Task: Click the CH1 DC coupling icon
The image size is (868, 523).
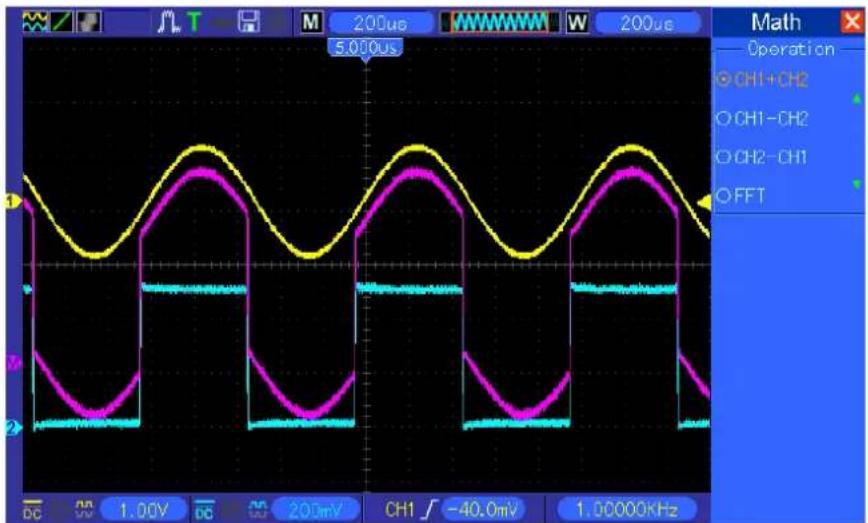Action: [x=32, y=510]
